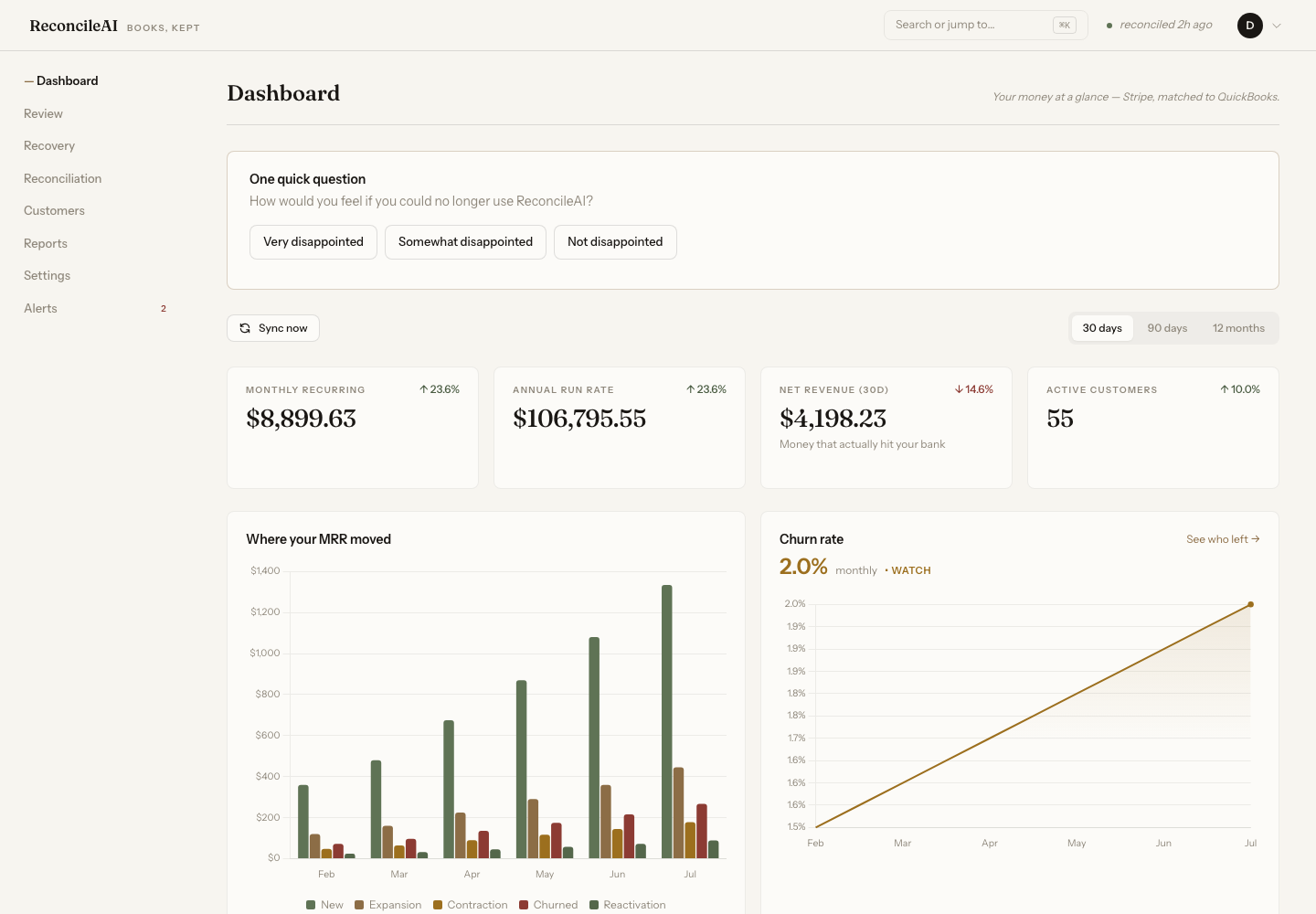Switch to the 90 days range
Viewport: 1316px width, 914px height.
(1167, 328)
